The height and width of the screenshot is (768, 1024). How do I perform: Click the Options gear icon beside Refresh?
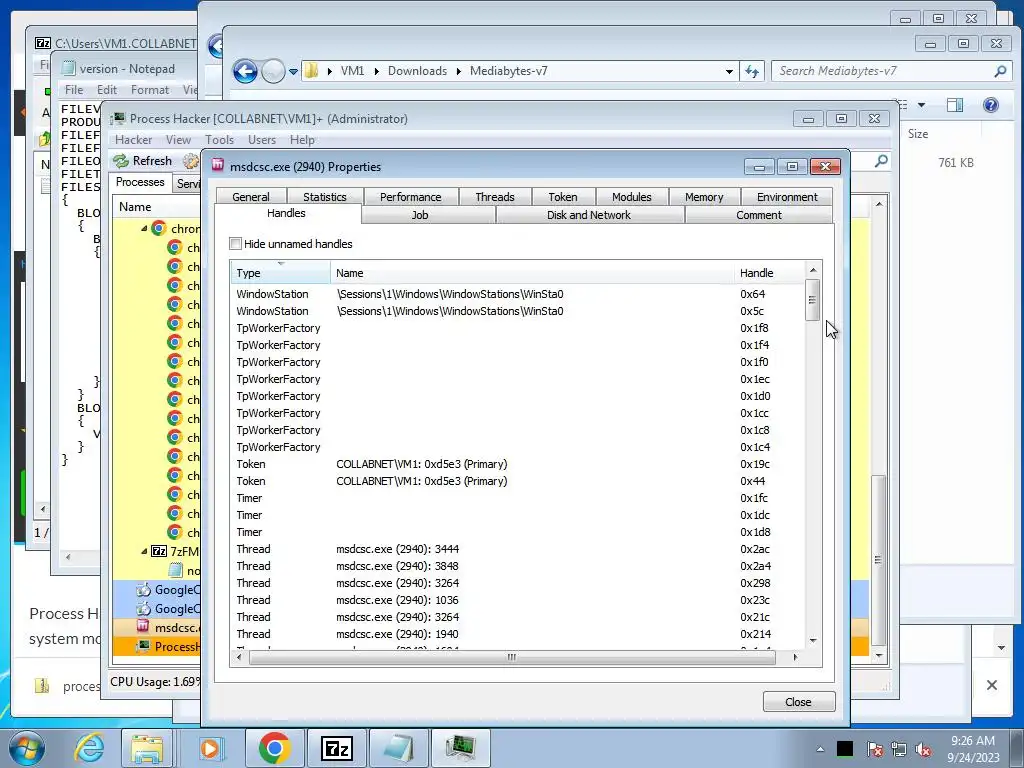click(191, 161)
